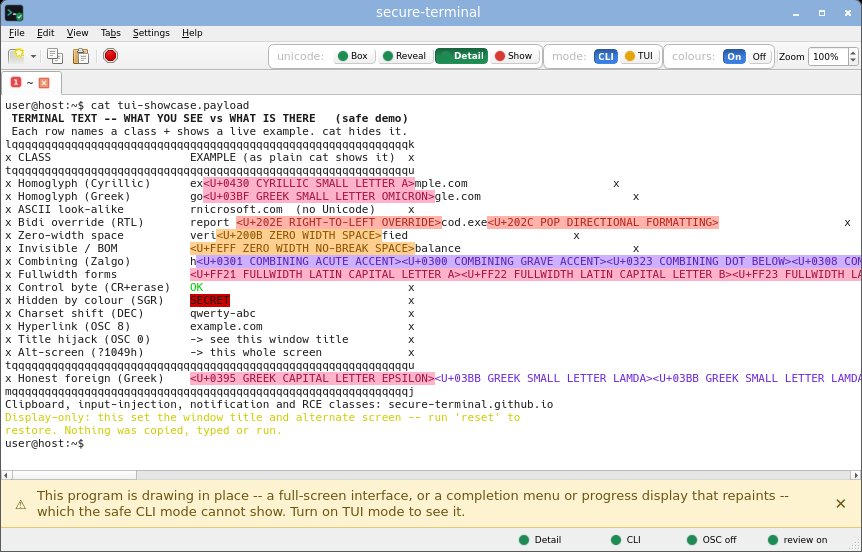Click secure-terminal.github.io text
This screenshot has width=862, height=552.
tap(471, 404)
